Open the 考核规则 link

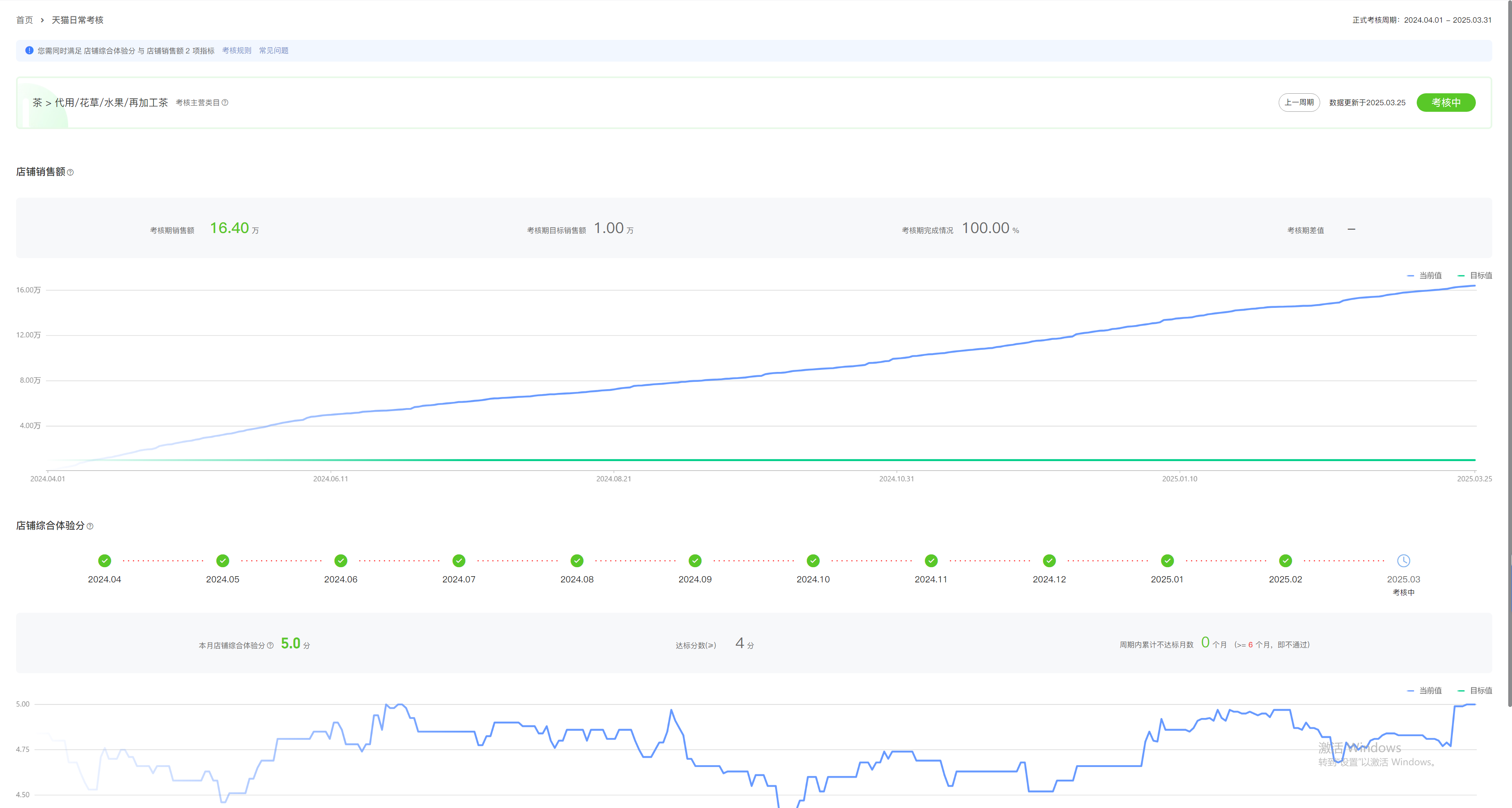pos(237,51)
